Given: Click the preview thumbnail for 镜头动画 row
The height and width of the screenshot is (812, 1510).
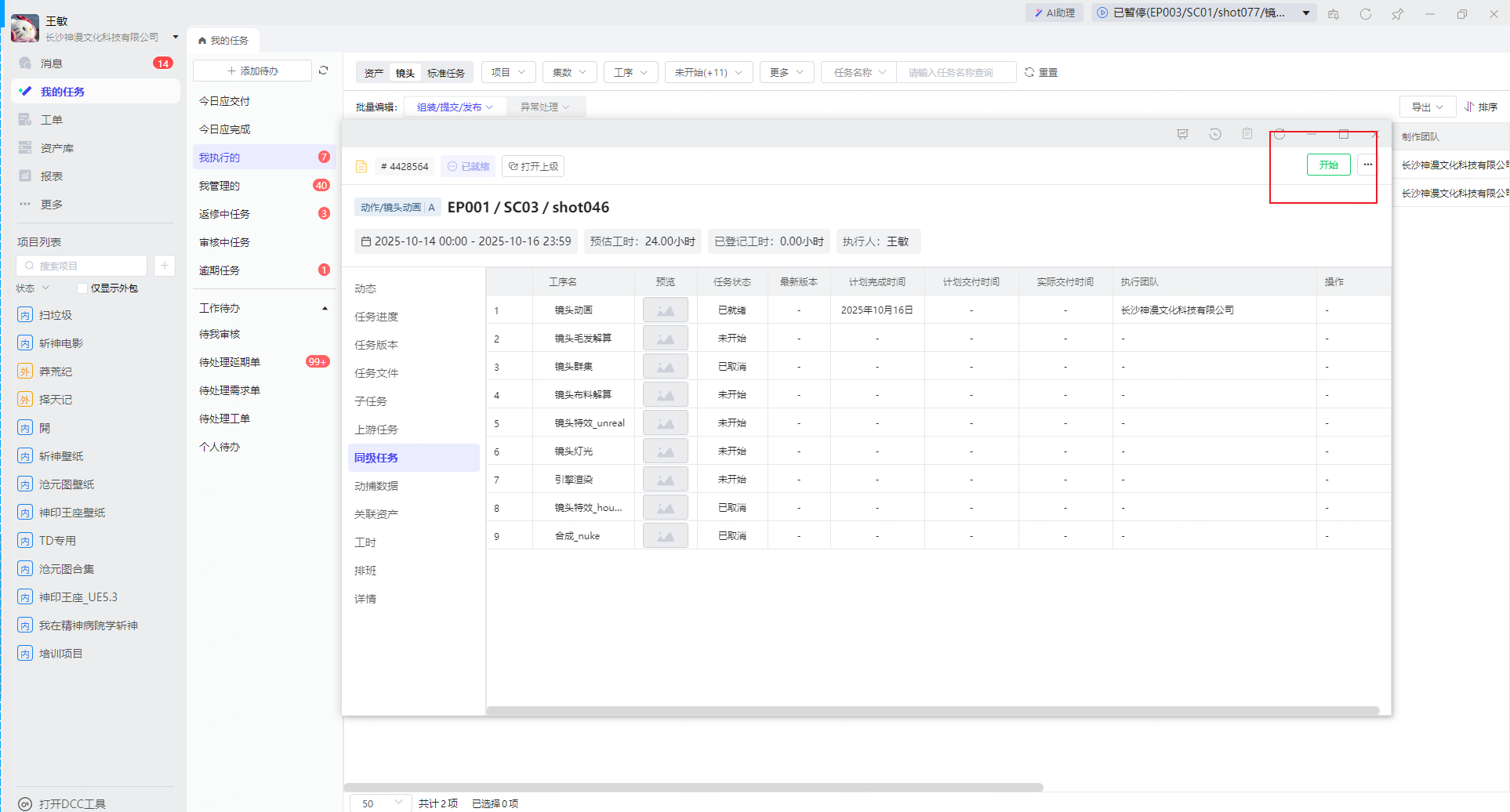Looking at the screenshot, I should tap(665, 310).
